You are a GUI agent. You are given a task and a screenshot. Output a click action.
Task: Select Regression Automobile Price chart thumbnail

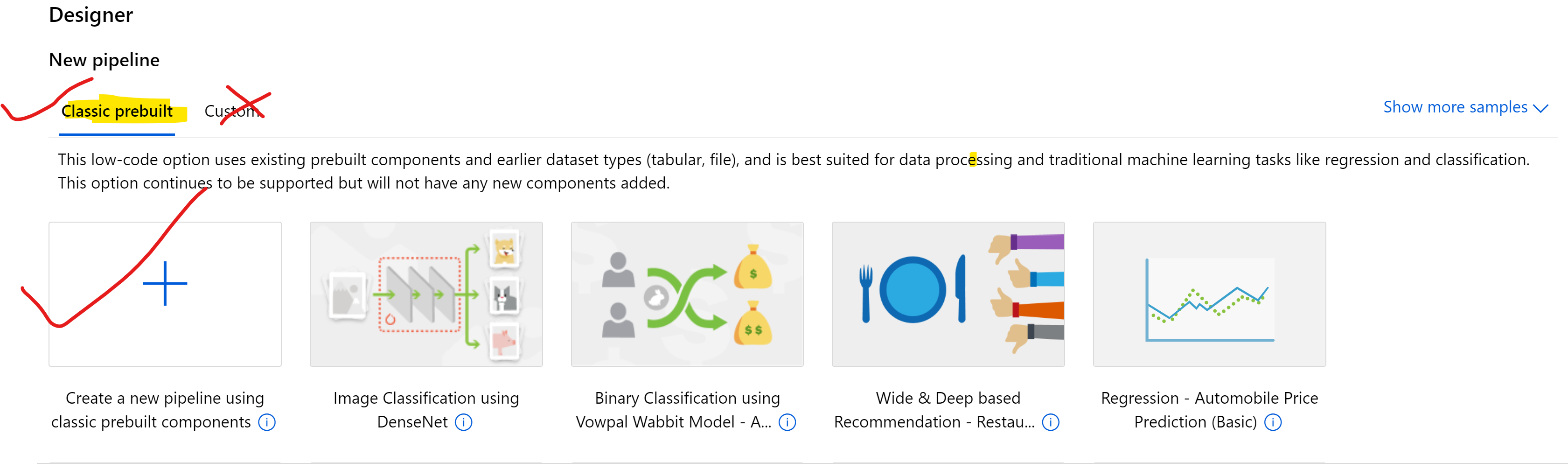pos(1210,294)
